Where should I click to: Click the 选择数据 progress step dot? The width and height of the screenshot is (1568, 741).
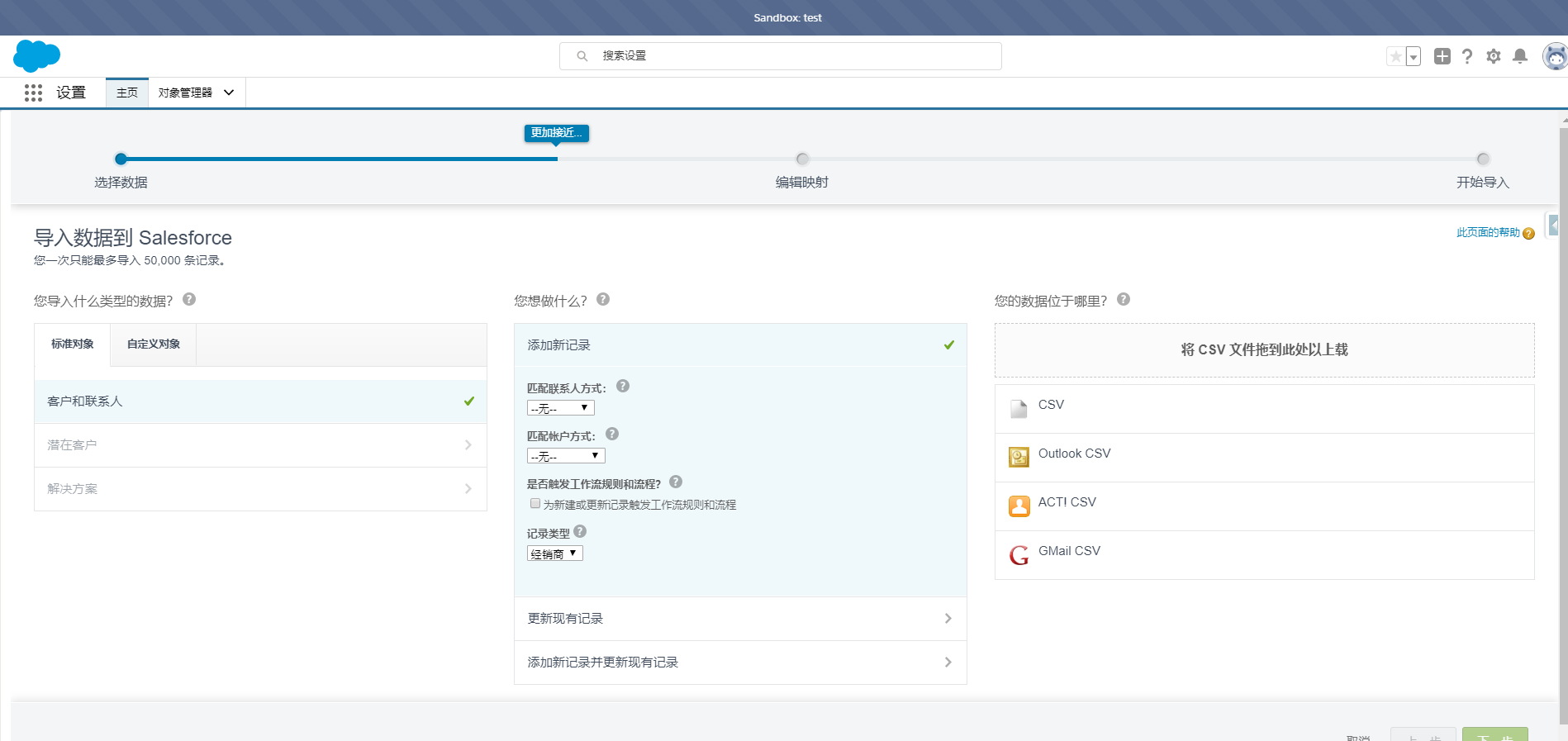coord(121,159)
